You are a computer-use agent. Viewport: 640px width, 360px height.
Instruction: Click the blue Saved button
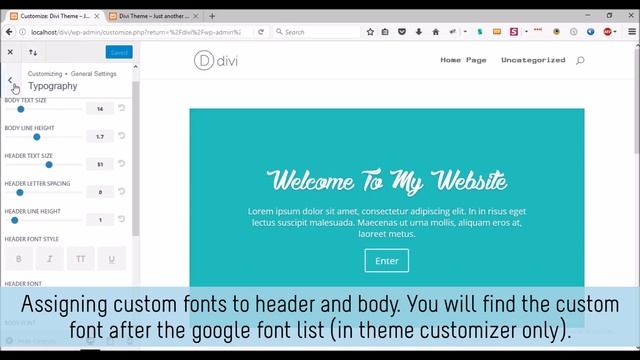tap(119, 52)
